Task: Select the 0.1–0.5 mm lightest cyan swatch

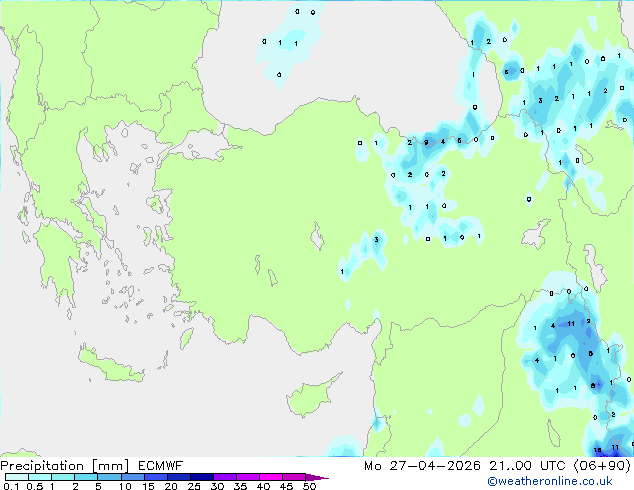Action: pos(17,477)
